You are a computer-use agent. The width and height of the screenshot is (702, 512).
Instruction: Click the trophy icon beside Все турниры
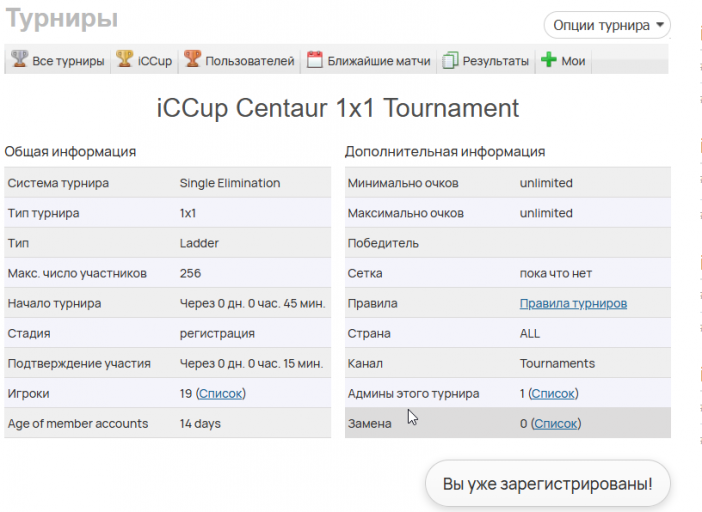pyautogui.click(x=19, y=59)
